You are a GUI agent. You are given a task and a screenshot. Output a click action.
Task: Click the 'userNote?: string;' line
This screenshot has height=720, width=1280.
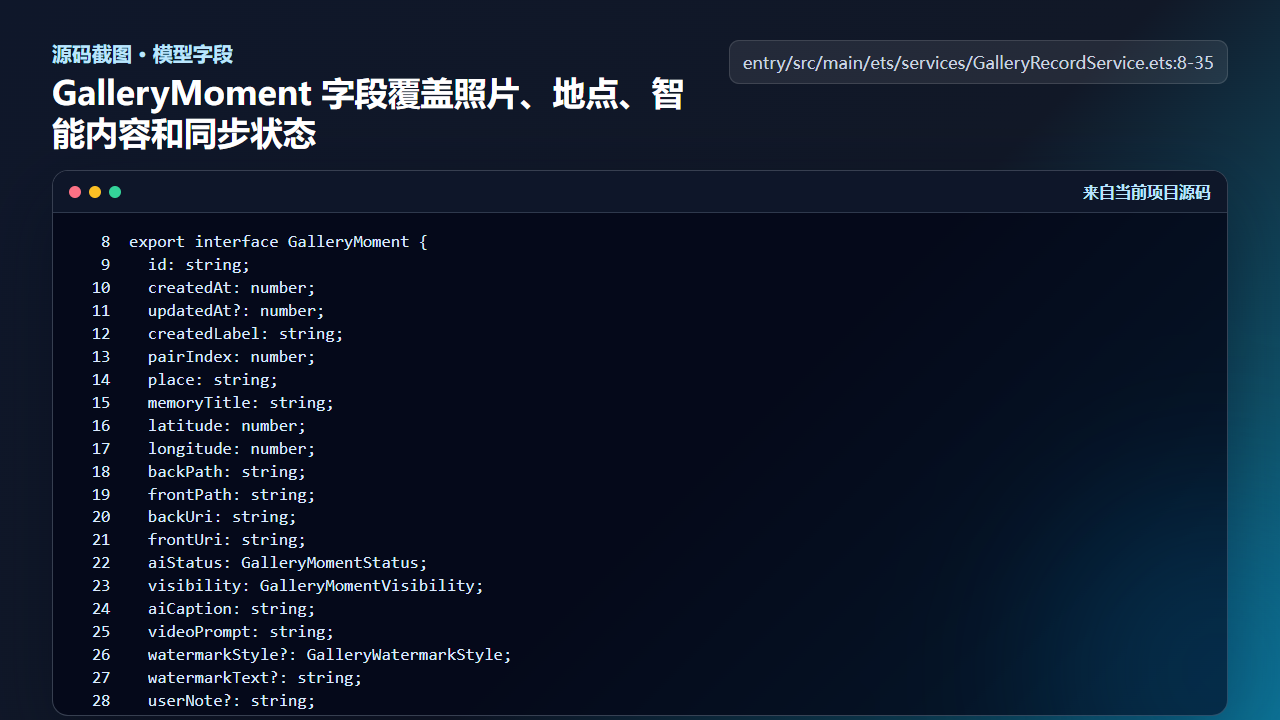pyautogui.click(x=232, y=701)
